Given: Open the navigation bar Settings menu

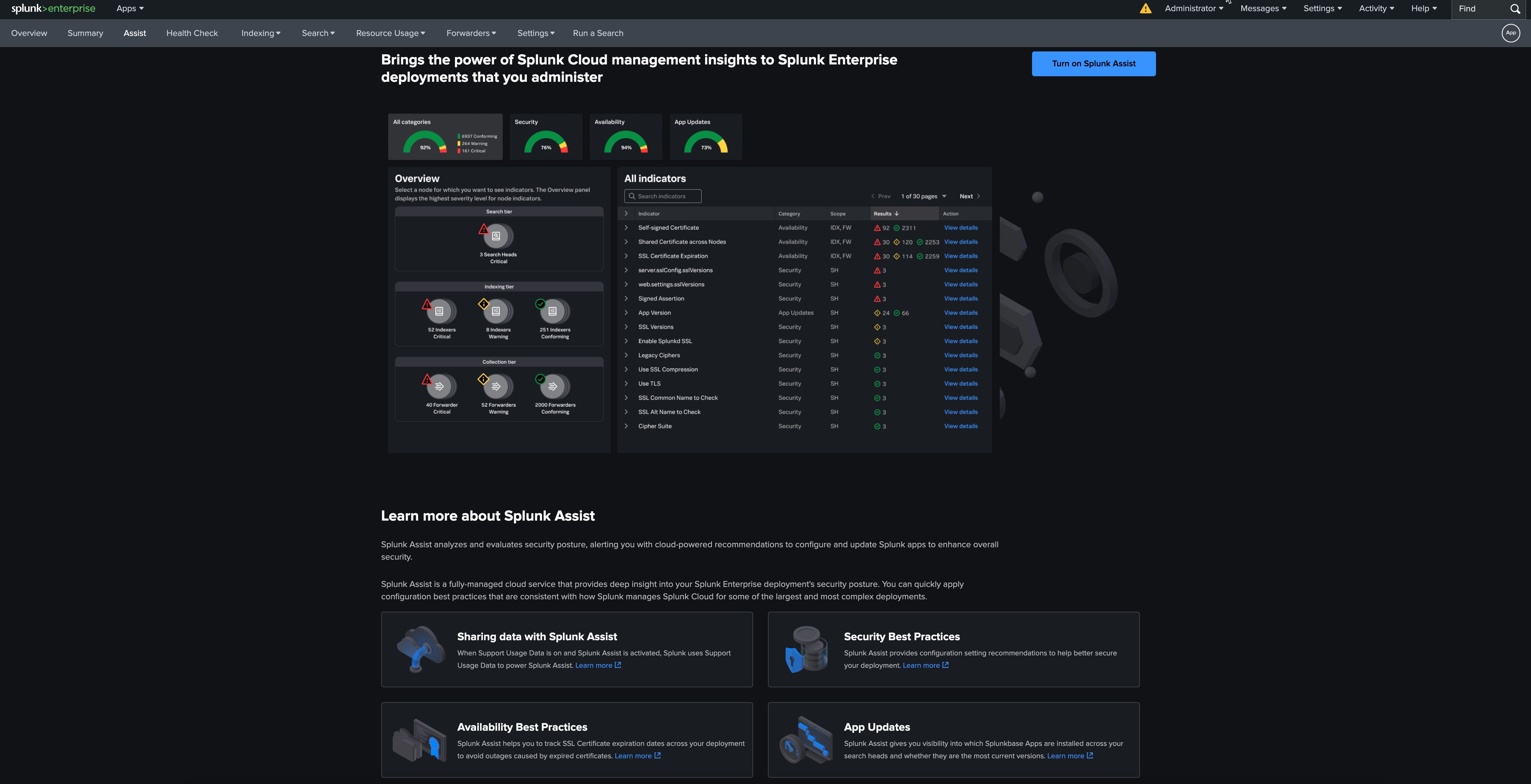Looking at the screenshot, I should tap(536, 33).
